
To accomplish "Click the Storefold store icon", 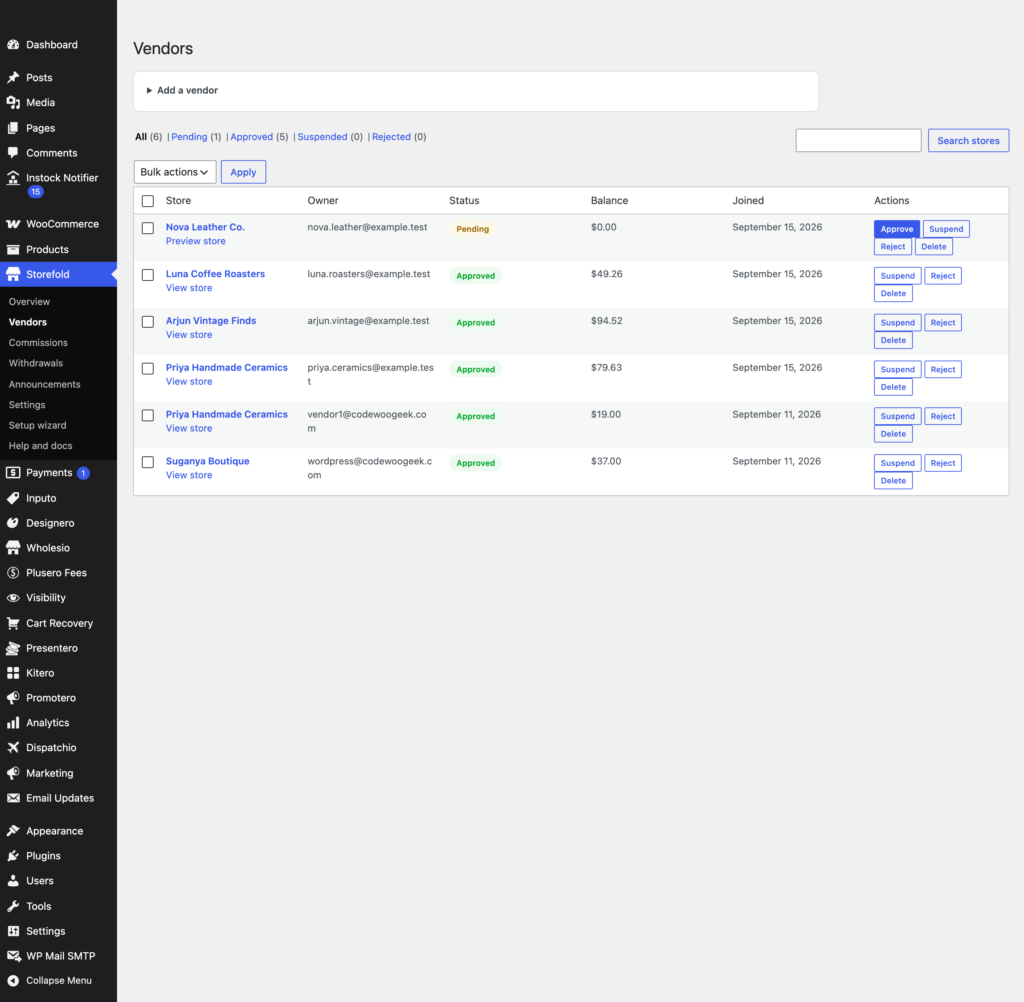I will (x=13, y=274).
